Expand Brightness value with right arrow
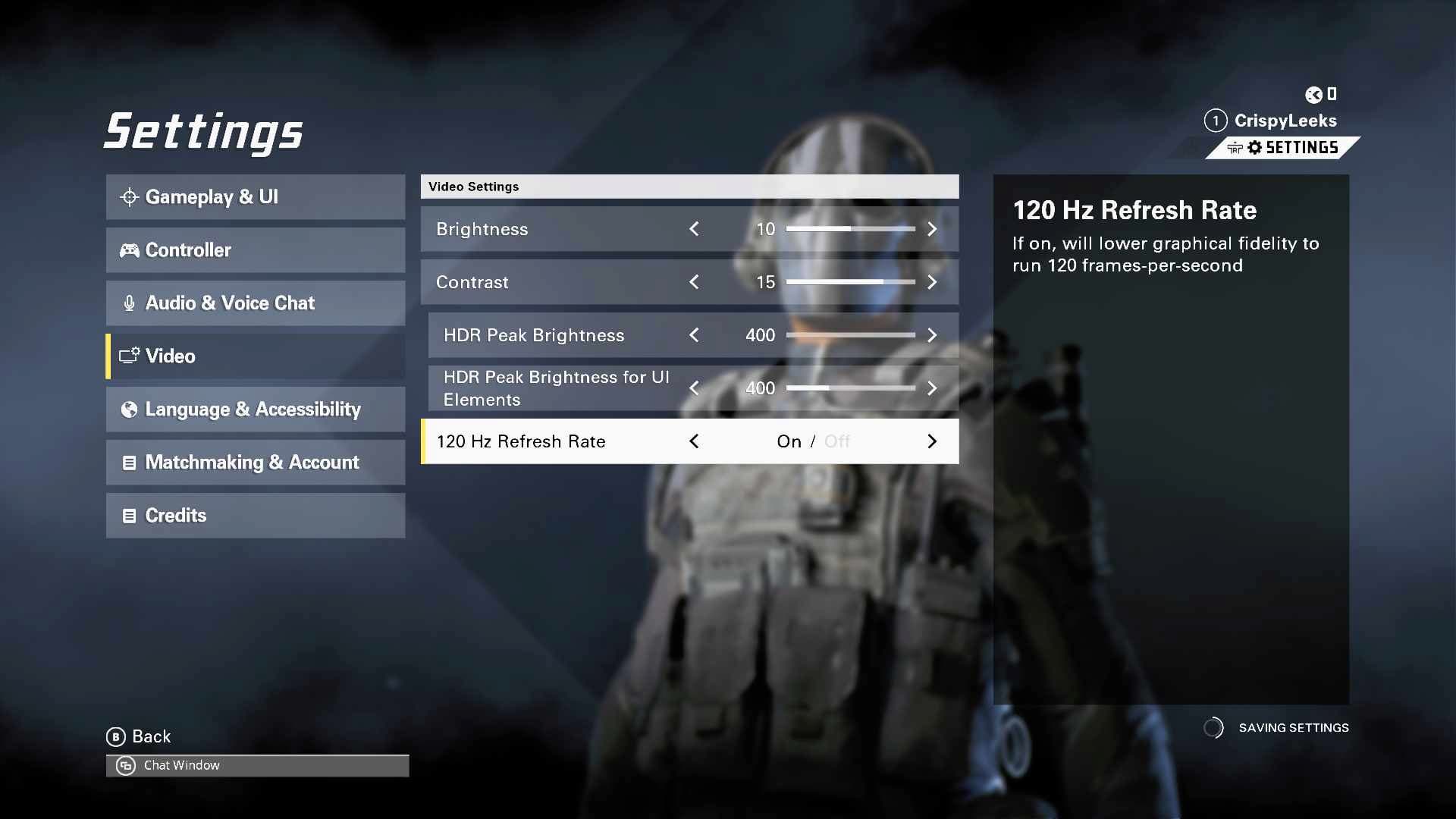1456x819 pixels. tap(931, 229)
